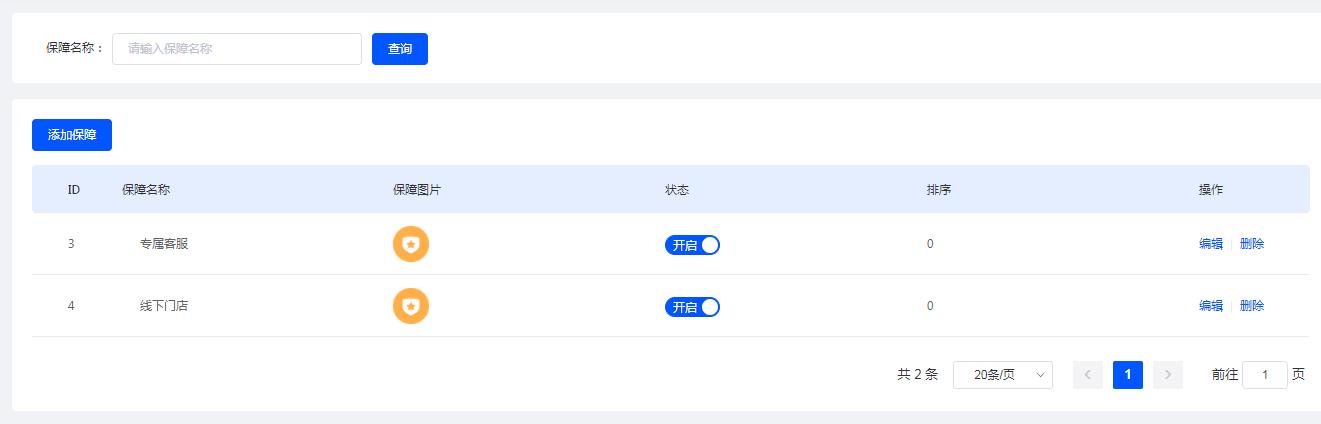This screenshot has width=1321, height=424.
Task: Click the 查询 search button
Action: (400, 49)
